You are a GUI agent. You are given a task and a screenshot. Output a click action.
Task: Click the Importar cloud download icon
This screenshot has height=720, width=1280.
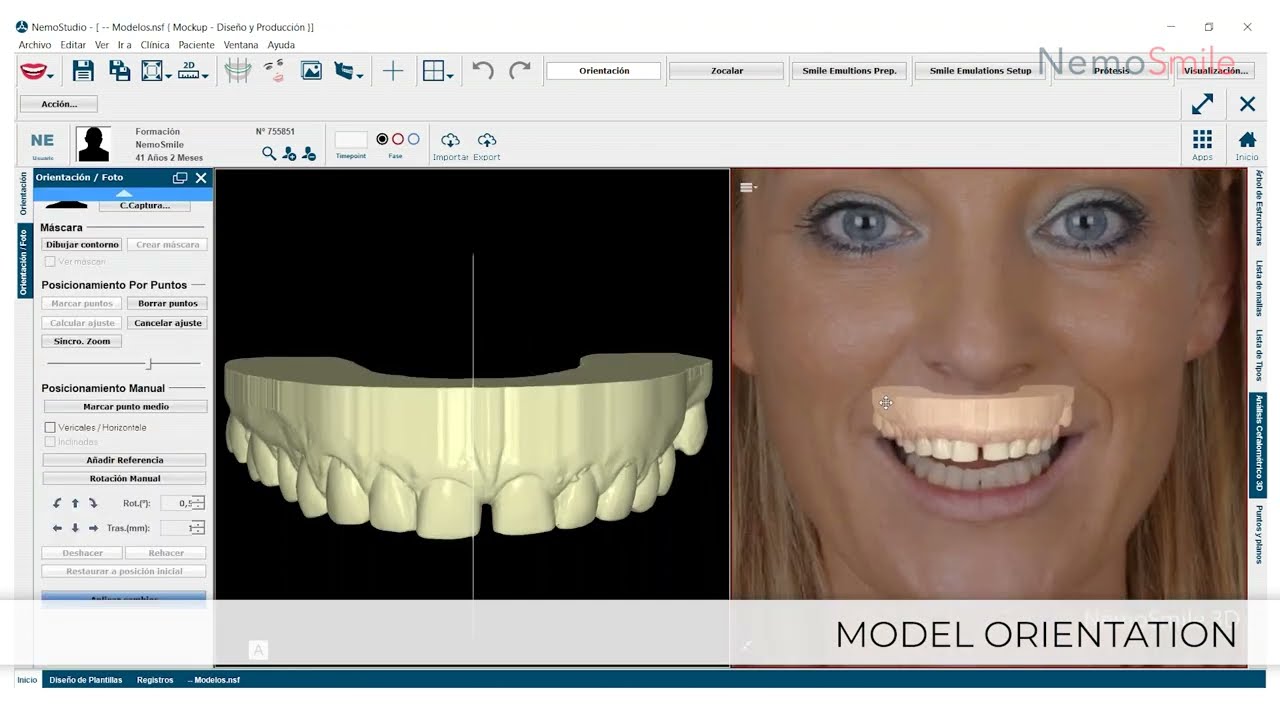[450, 140]
